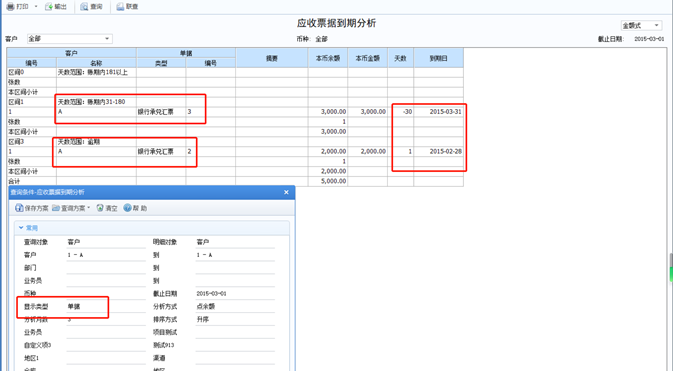Screen dimensions: 673x371
Task: Click the 联查 linked query icon
Action: 120,6
